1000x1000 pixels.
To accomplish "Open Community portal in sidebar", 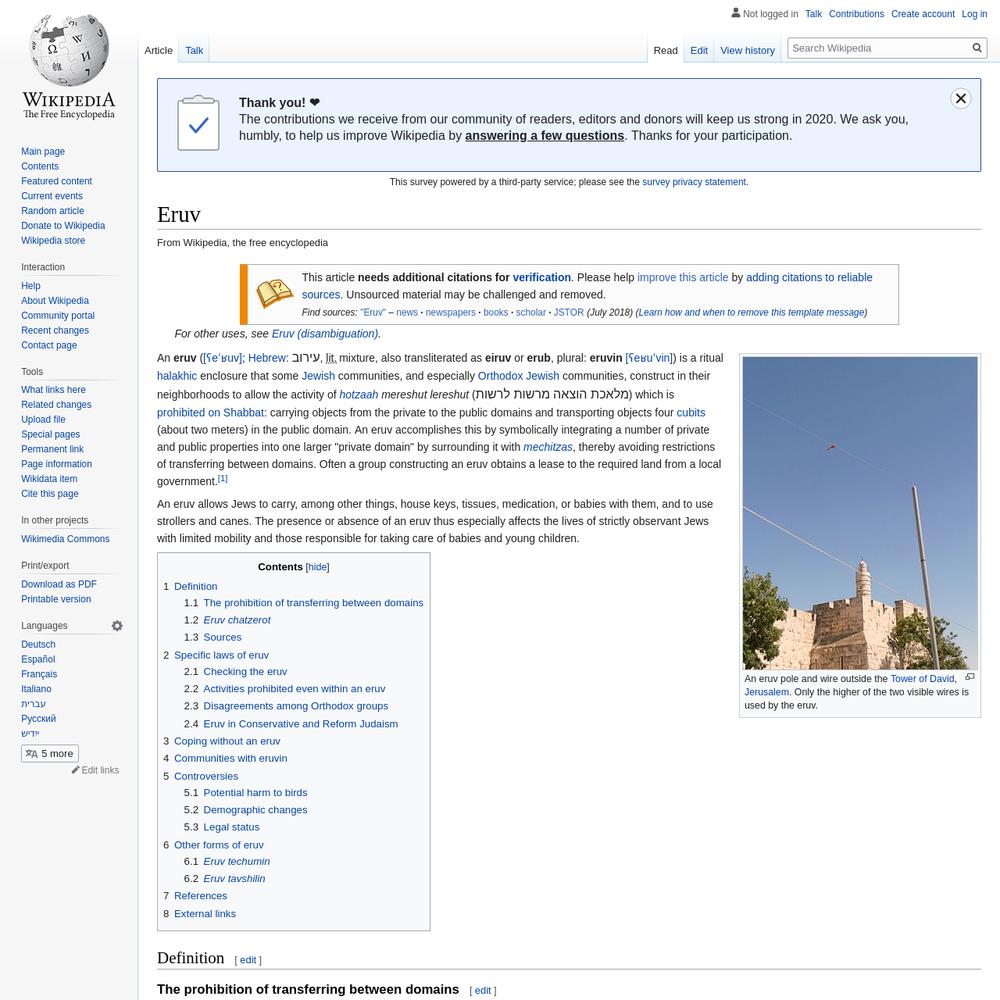I will [57, 315].
